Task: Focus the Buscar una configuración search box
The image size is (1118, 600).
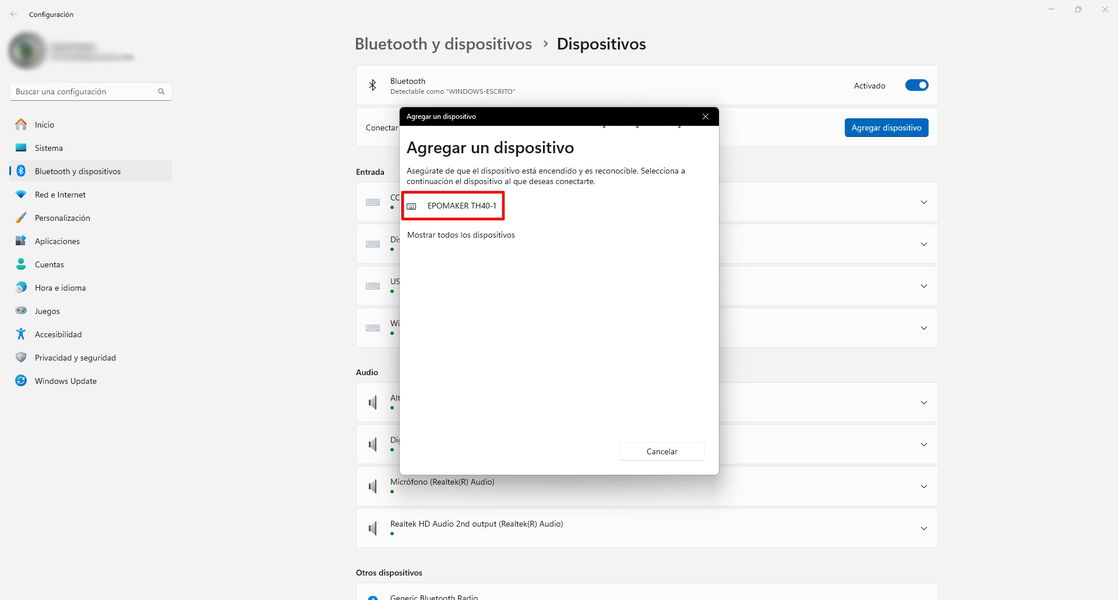Action: pos(91,91)
